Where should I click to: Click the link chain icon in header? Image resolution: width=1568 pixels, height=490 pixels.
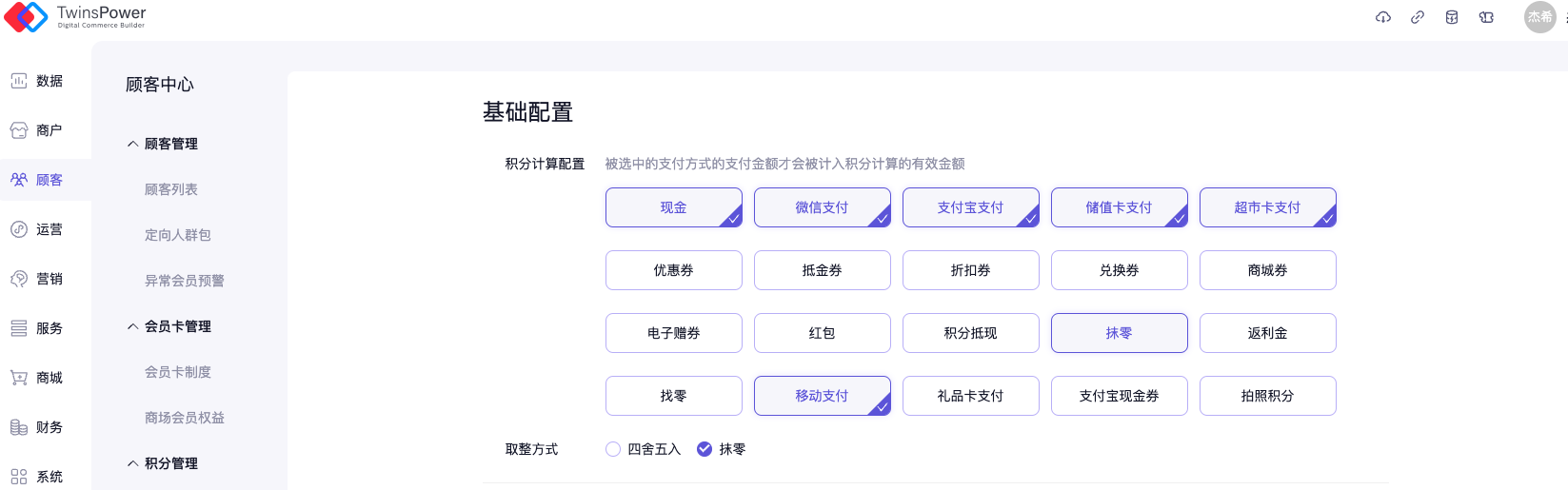(x=1418, y=17)
